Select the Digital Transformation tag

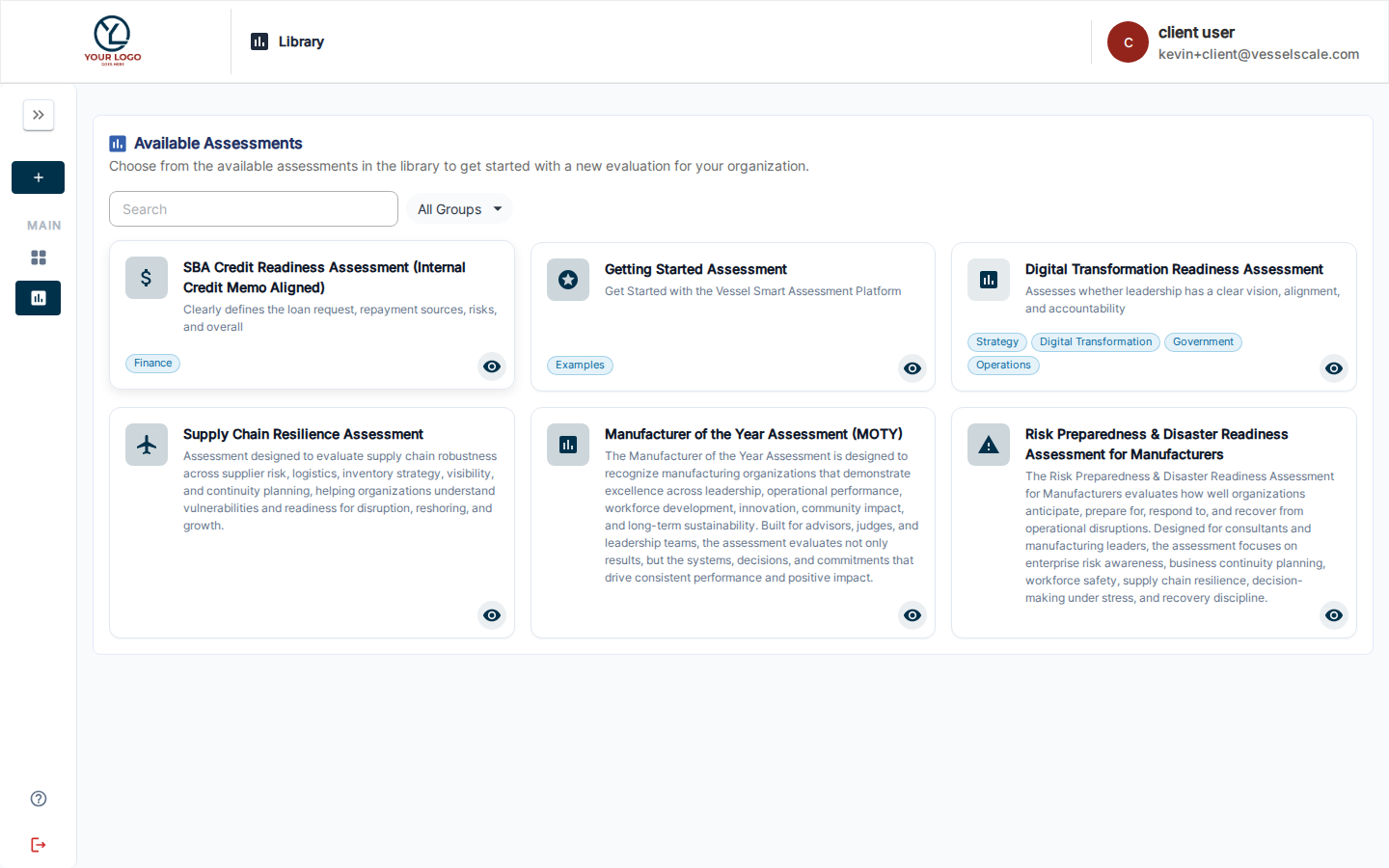(1096, 342)
